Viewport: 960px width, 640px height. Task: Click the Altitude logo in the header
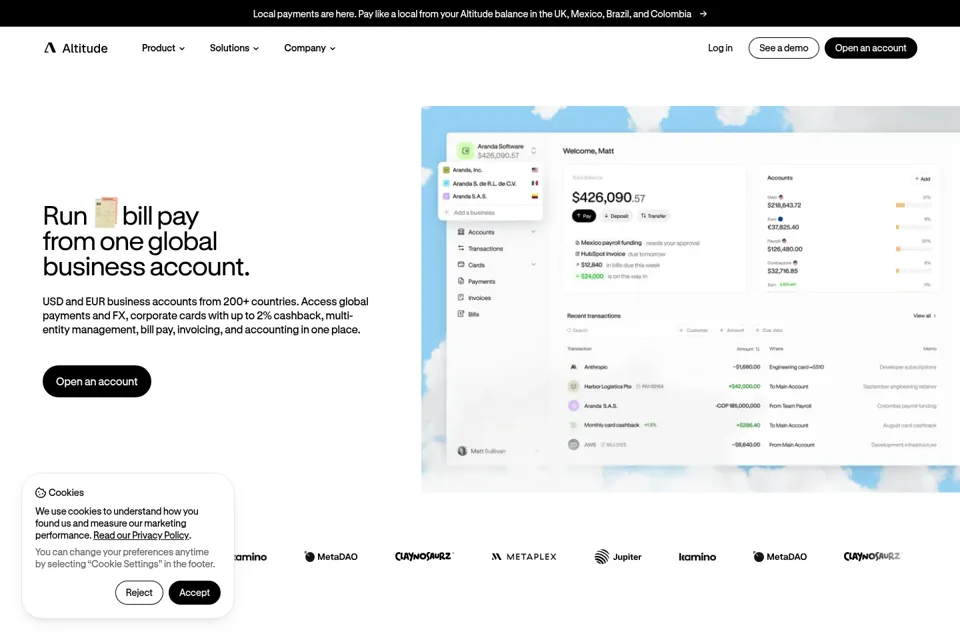point(75,48)
